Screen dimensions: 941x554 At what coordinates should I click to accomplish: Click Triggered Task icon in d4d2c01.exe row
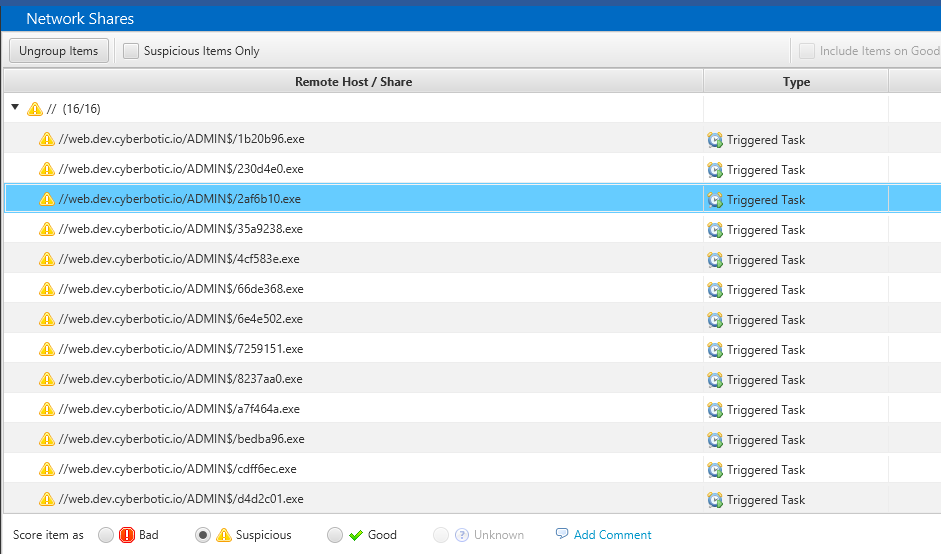click(x=714, y=500)
